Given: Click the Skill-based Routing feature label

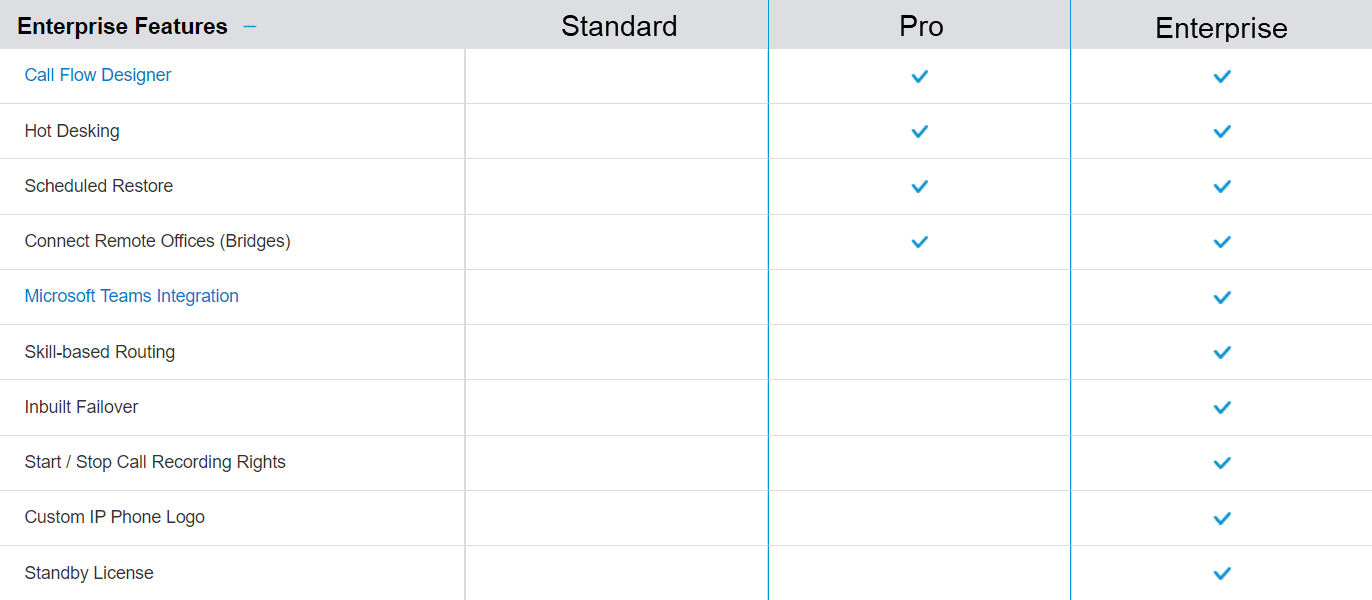Looking at the screenshot, I should click(100, 352).
